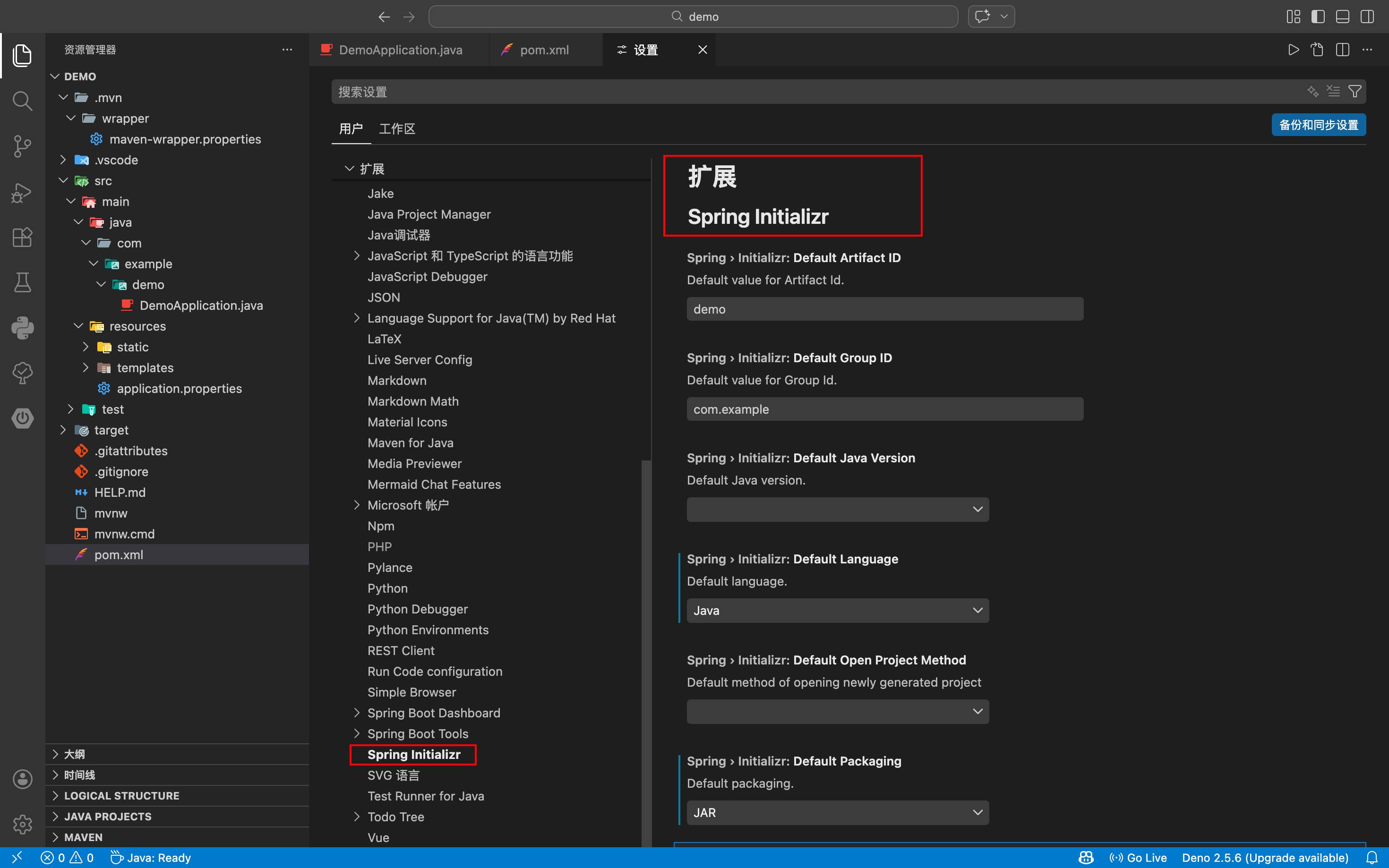This screenshot has height=868, width=1389.
Task: Switch to the DemoApplication.java tab
Action: click(399, 50)
